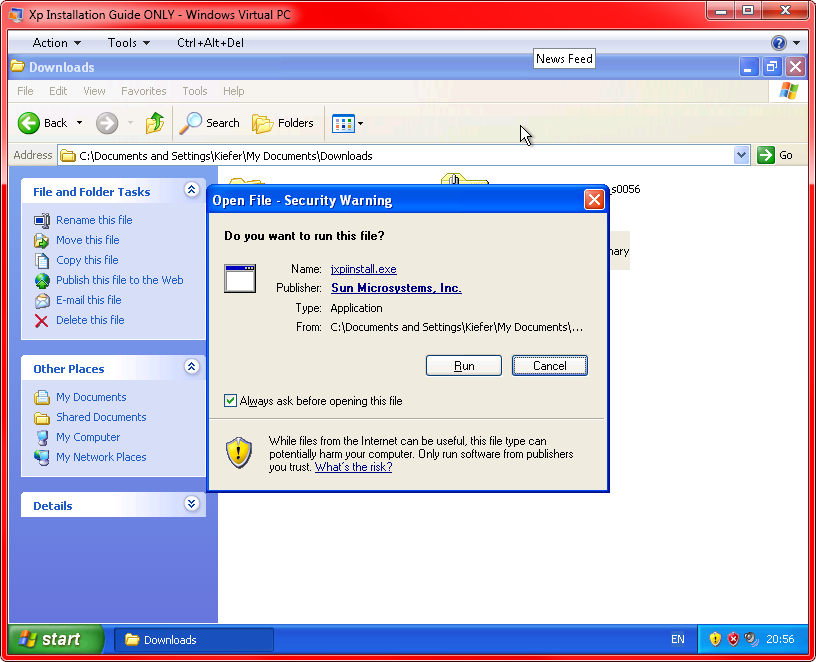Click the Views grid icon
This screenshot has width=816, height=662.
(x=343, y=123)
